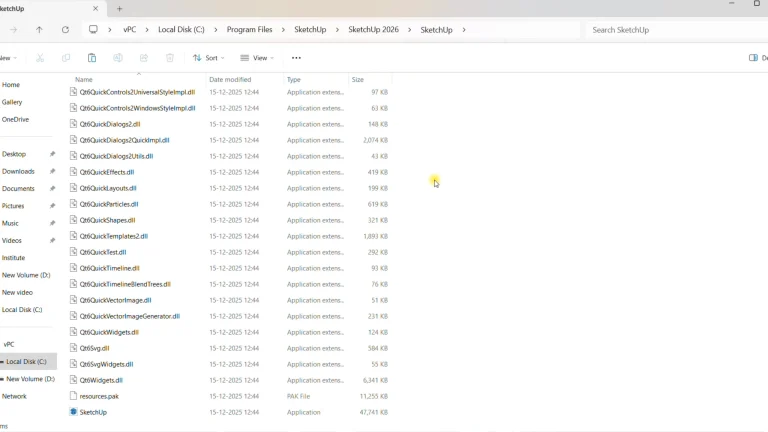The width and height of the screenshot is (768, 432).
Task: Click the Copy icon in toolbar
Action: tap(66, 58)
